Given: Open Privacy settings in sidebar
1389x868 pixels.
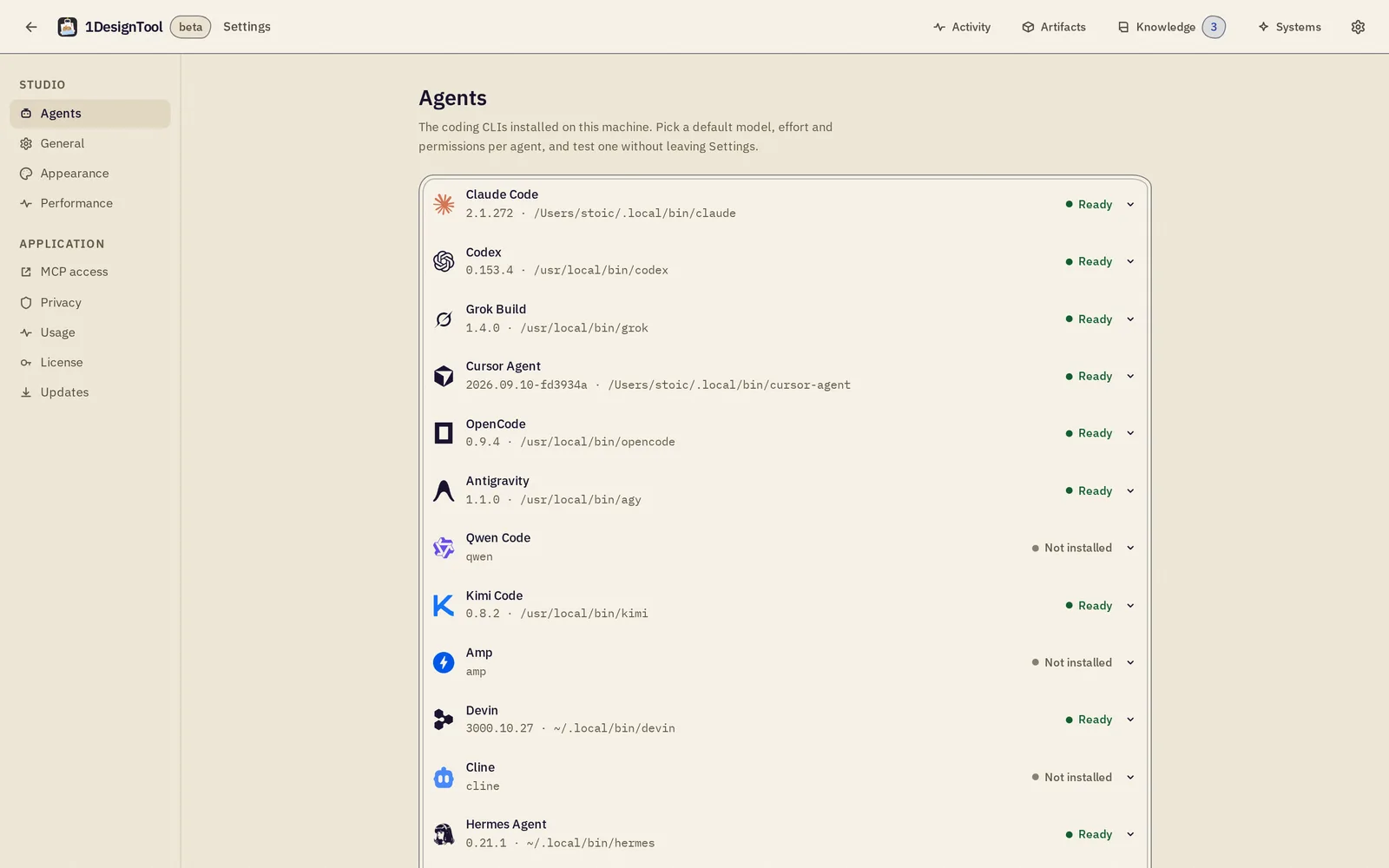Looking at the screenshot, I should pos(90,303).
